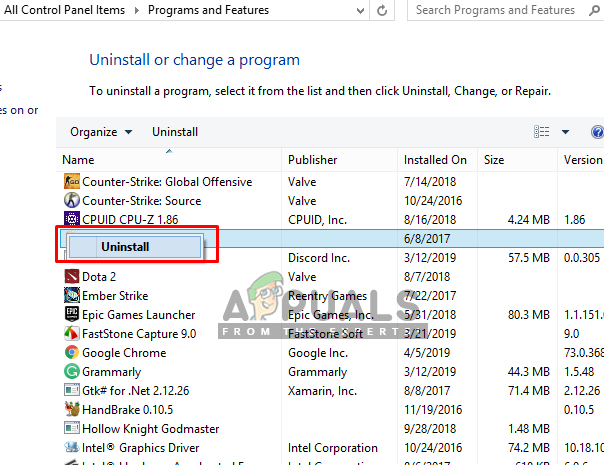The width and height of the screenshot is (604, 465).
Task: Click the refresh address bar button
Action: (382, 10)
